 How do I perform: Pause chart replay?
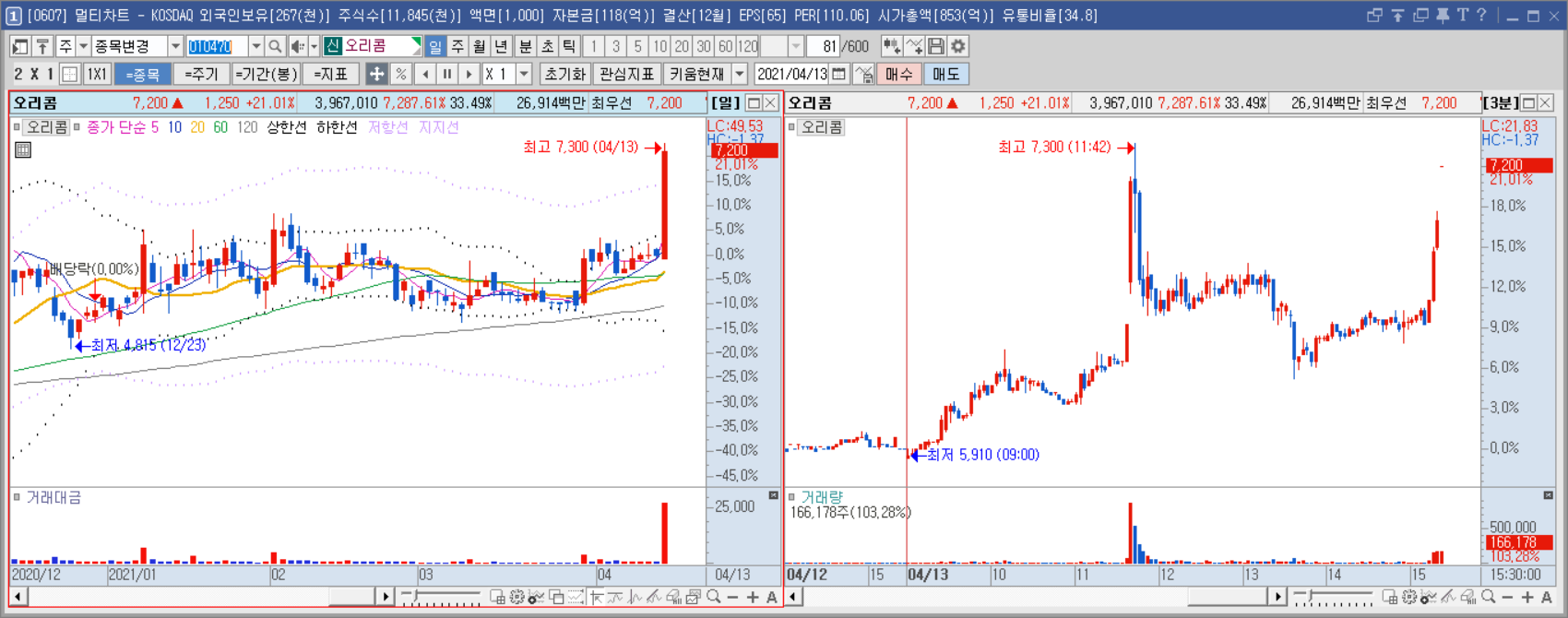pos(447,74)
